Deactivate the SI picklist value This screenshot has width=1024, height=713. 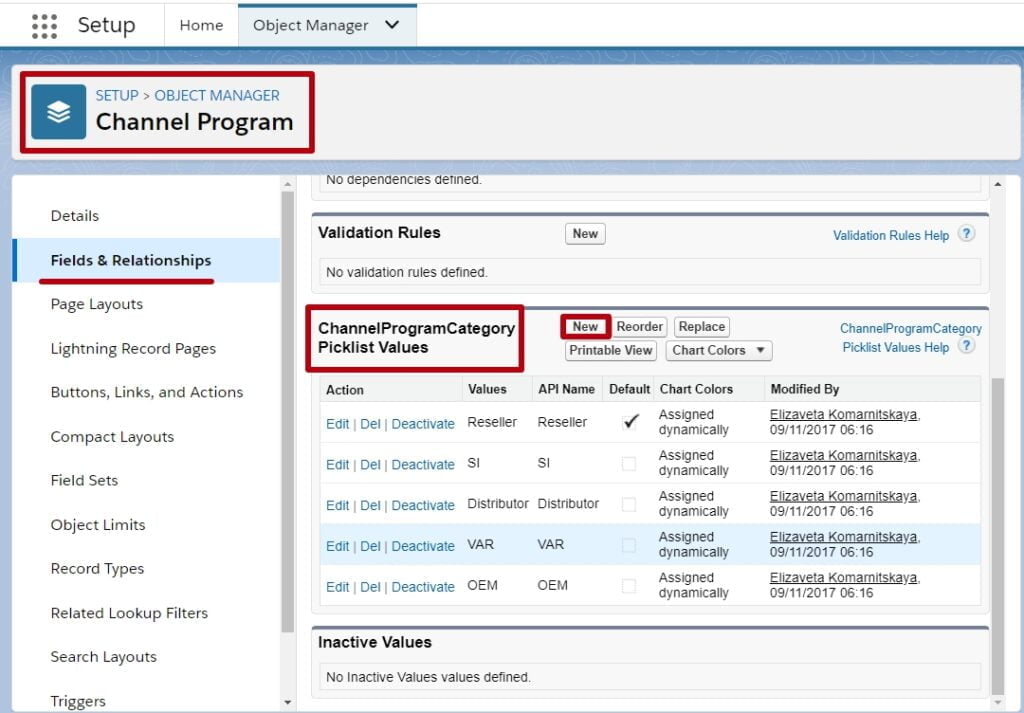tap(423, 465)
